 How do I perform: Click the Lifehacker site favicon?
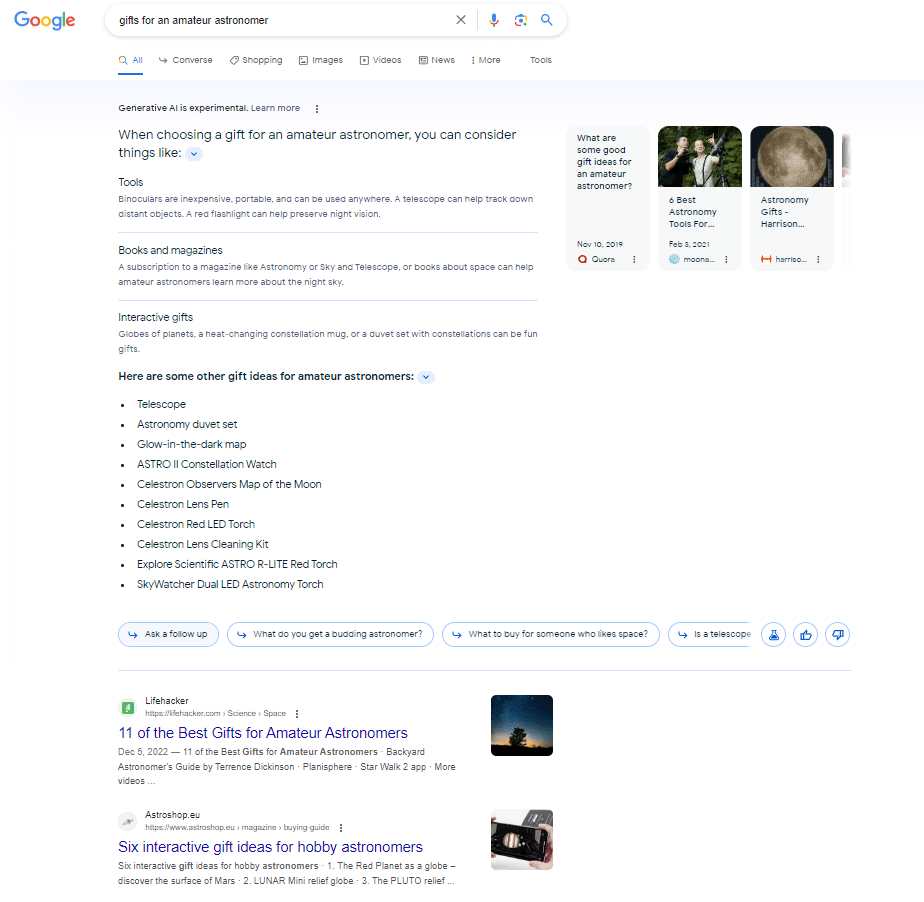click(127, 707)
